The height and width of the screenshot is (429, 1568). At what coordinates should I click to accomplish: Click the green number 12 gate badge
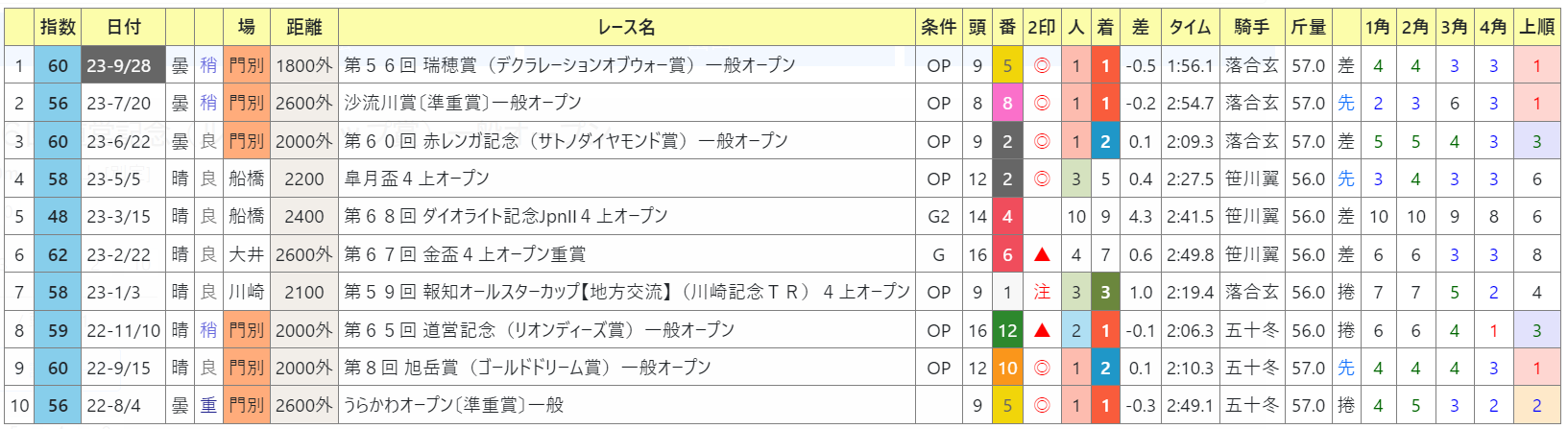tap(1007, 330)
